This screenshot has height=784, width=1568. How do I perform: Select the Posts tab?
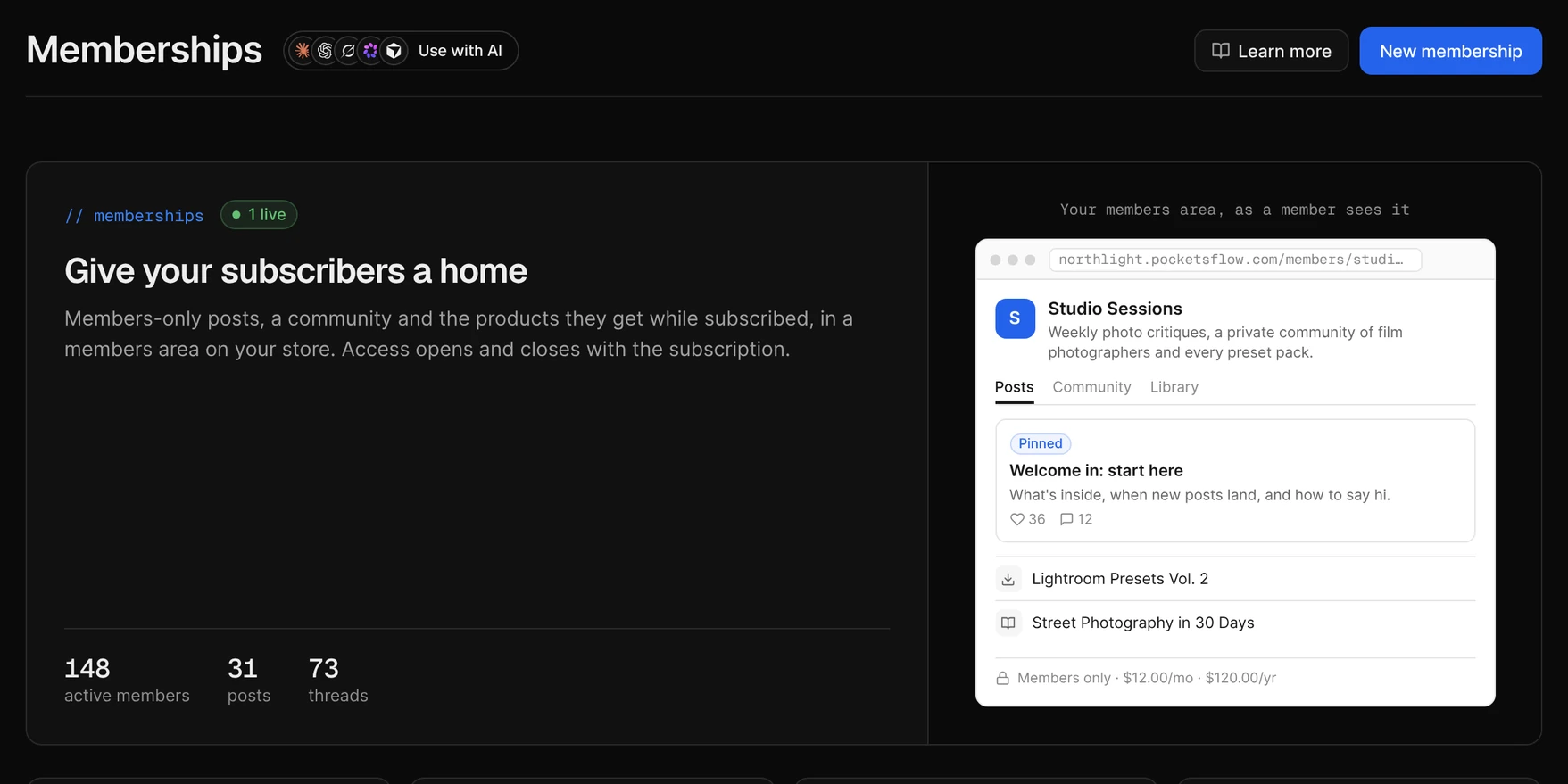[x=1014, y=387]
